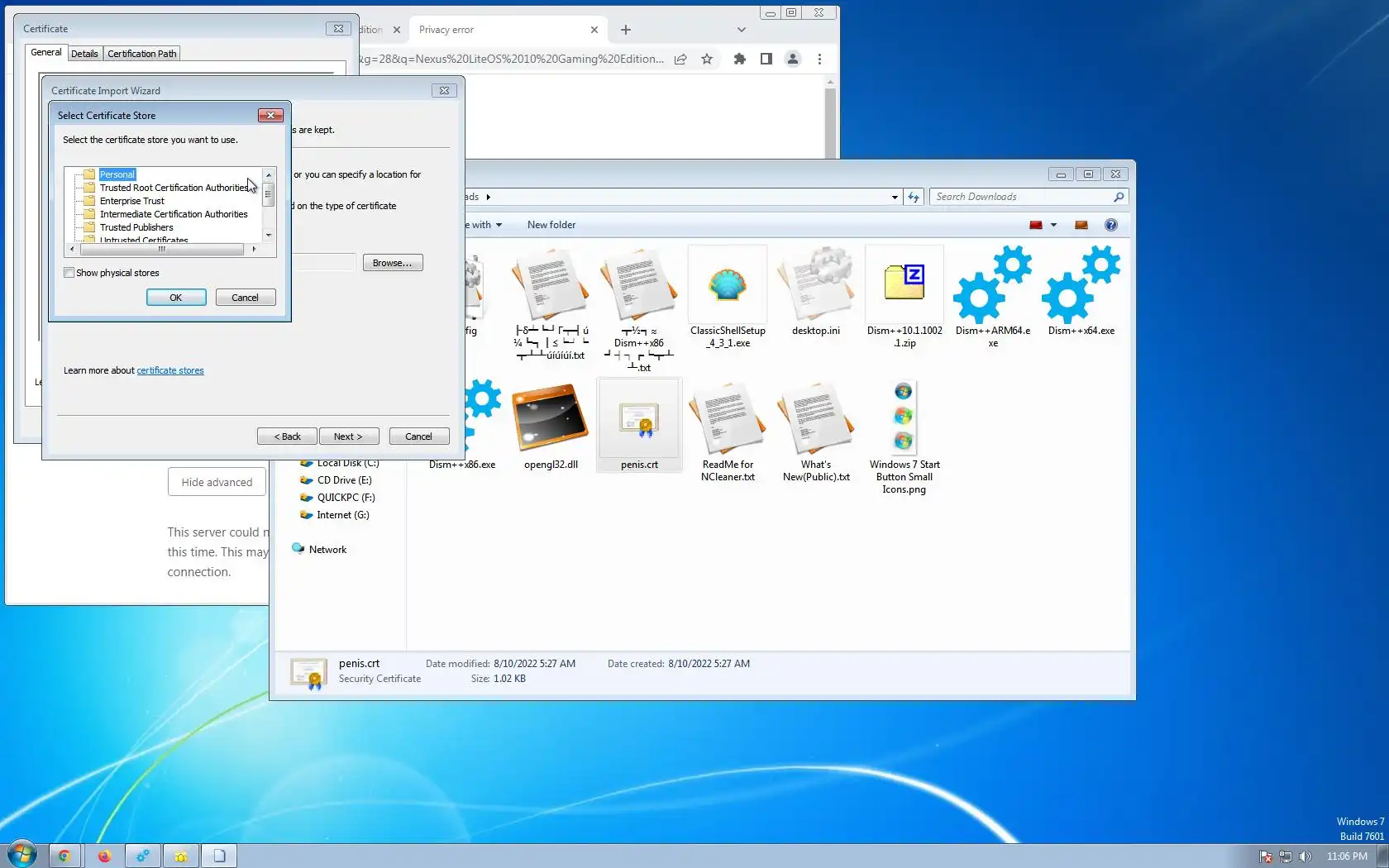Click the store list's horizontal scrollbar thumb

[161, 249]
